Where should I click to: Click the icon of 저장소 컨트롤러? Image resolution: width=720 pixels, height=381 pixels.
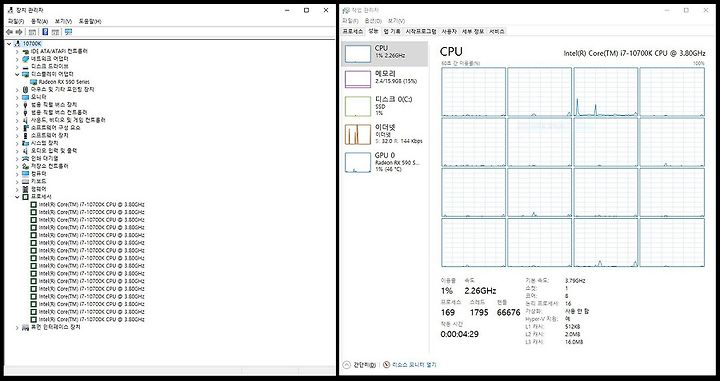click(25, 166)
